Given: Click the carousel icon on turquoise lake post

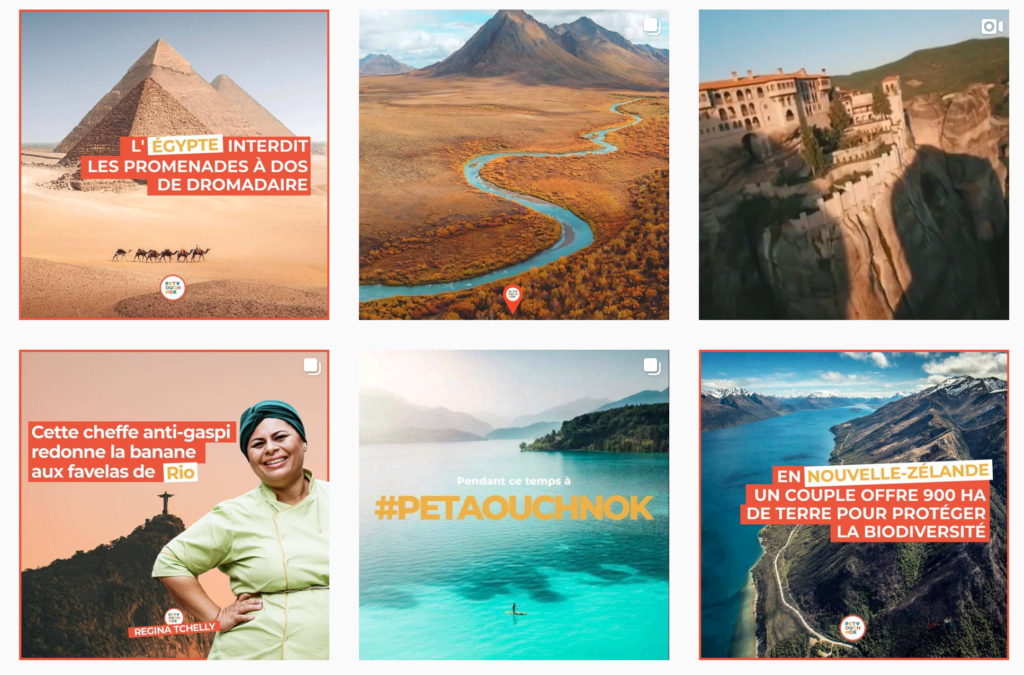Looking at the screenshot, I should pos(652,366).
